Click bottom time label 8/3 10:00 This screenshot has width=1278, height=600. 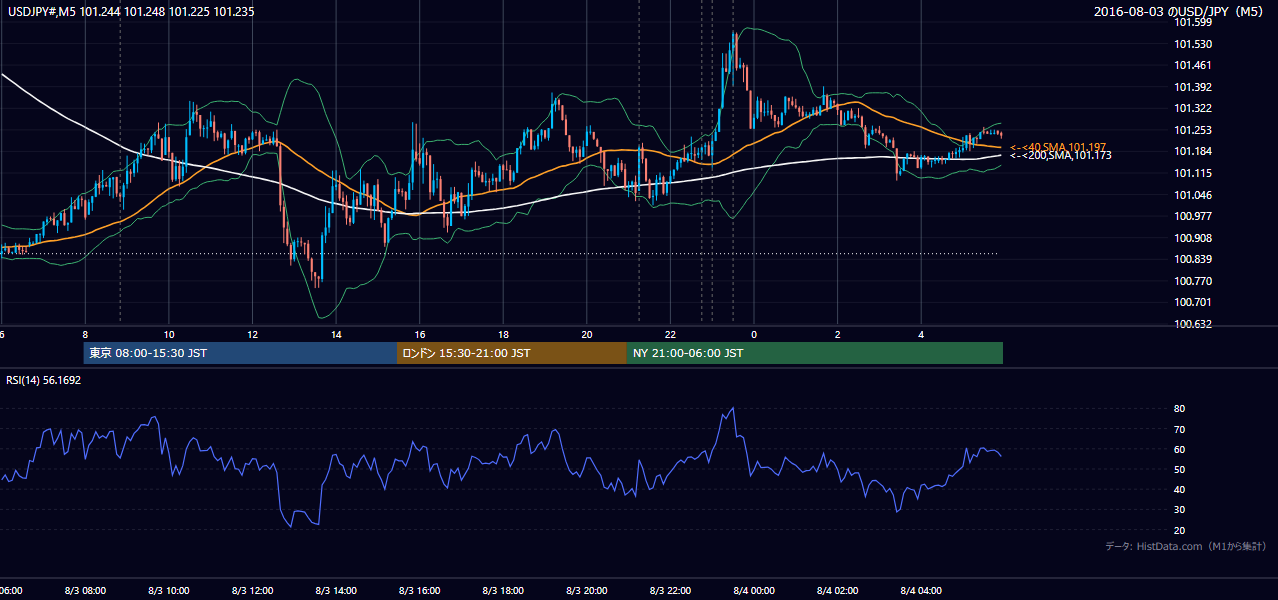pos(168,591)
